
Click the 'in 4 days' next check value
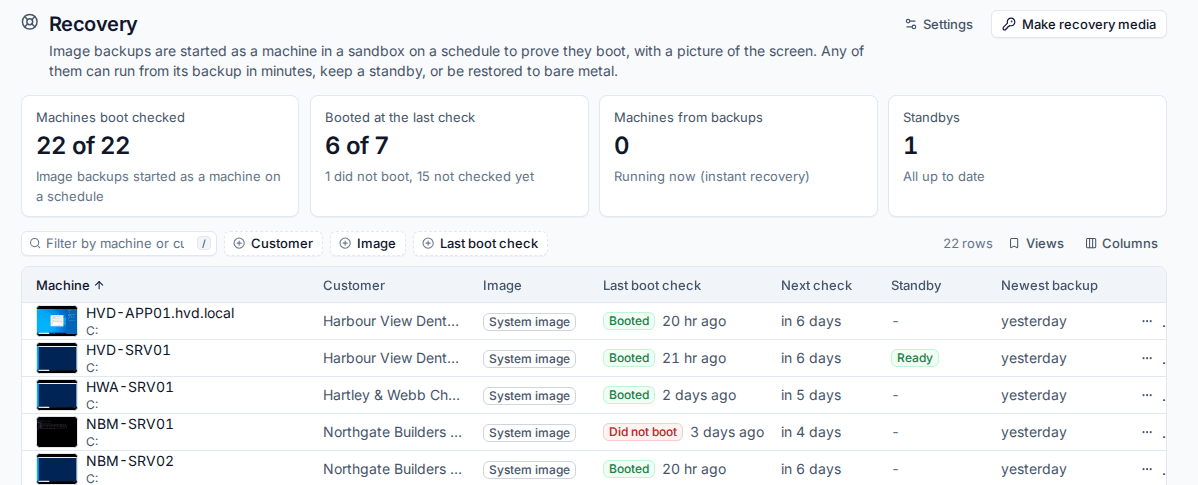pos(811,432)
